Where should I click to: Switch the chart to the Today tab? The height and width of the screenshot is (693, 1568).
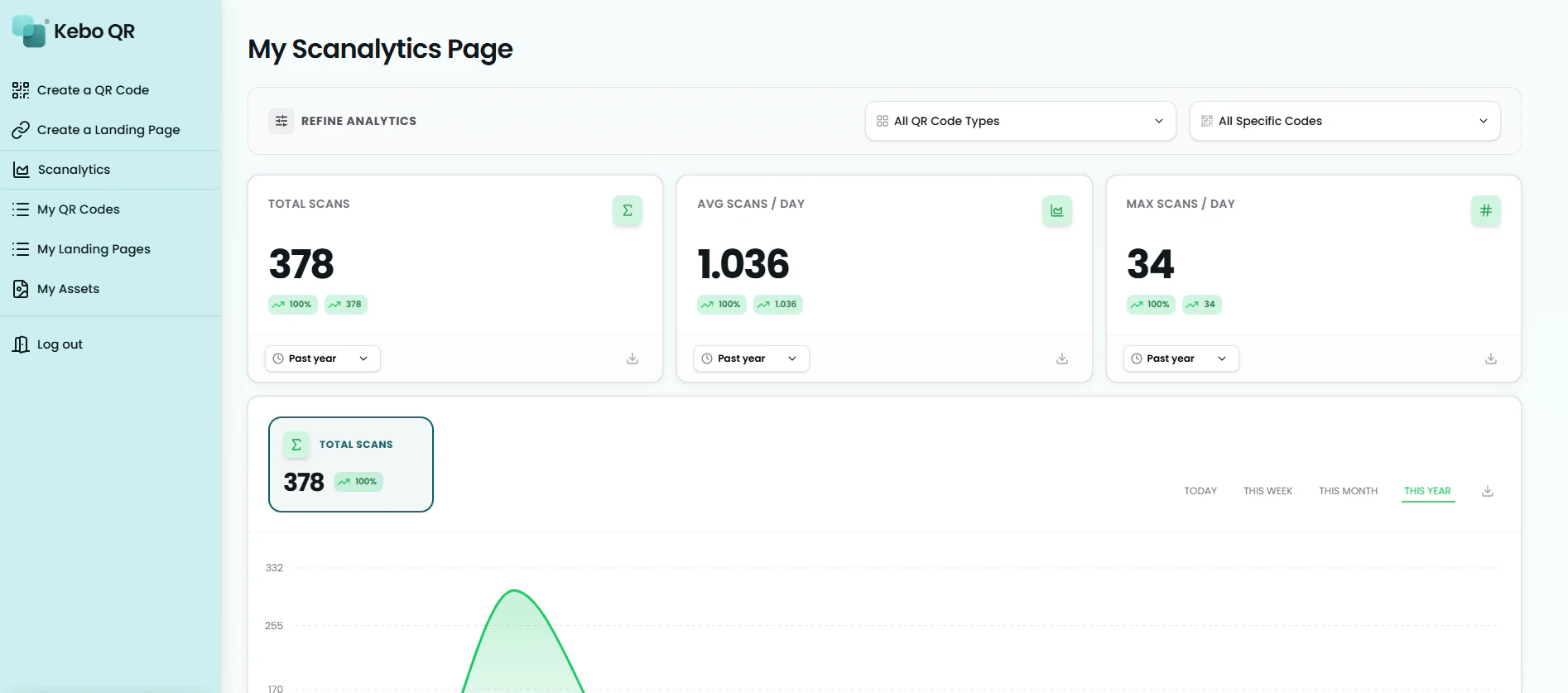pos(1200,491)
